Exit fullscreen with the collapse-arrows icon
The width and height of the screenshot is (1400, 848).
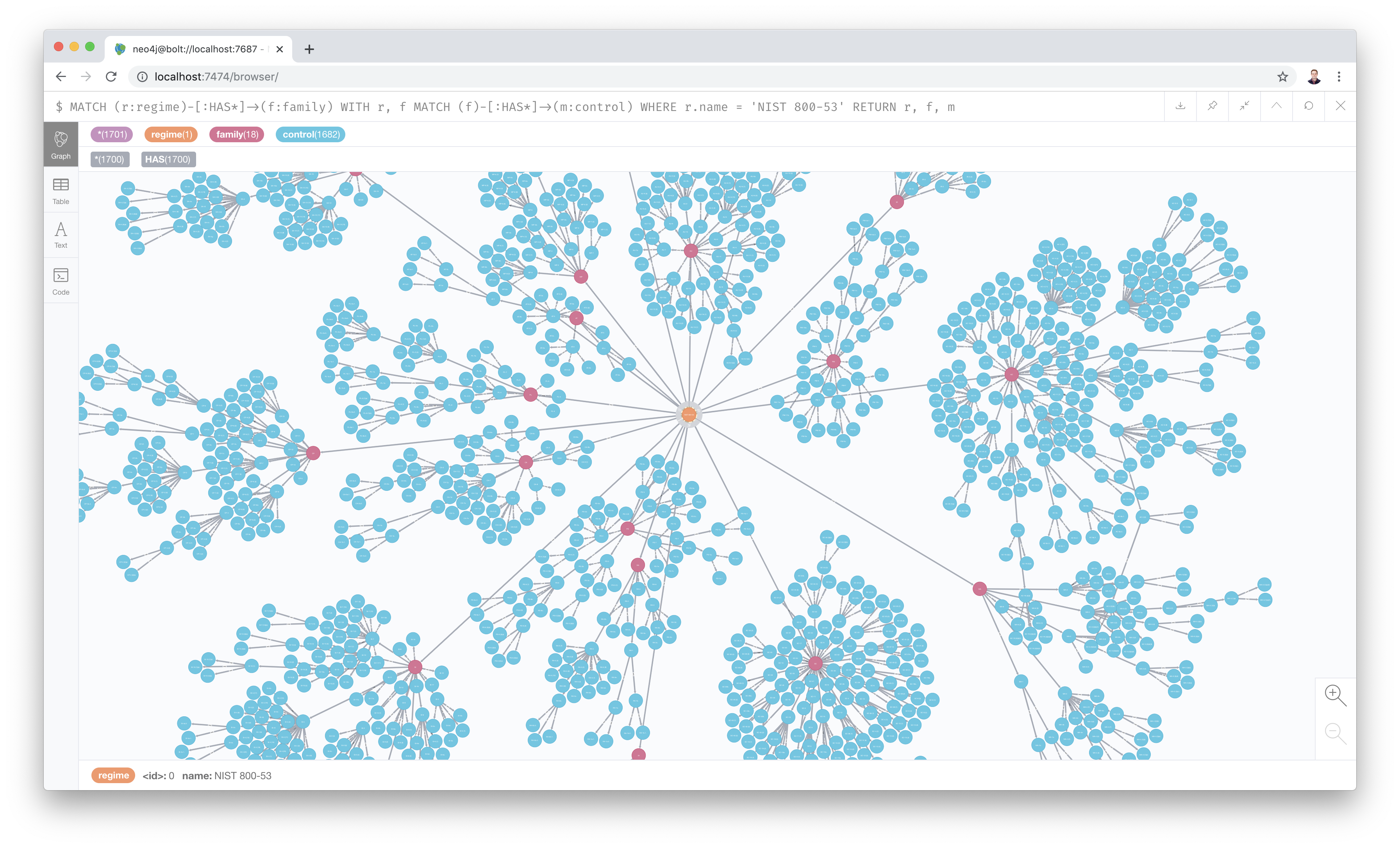pyautogui.click(x=1244, y=106)
